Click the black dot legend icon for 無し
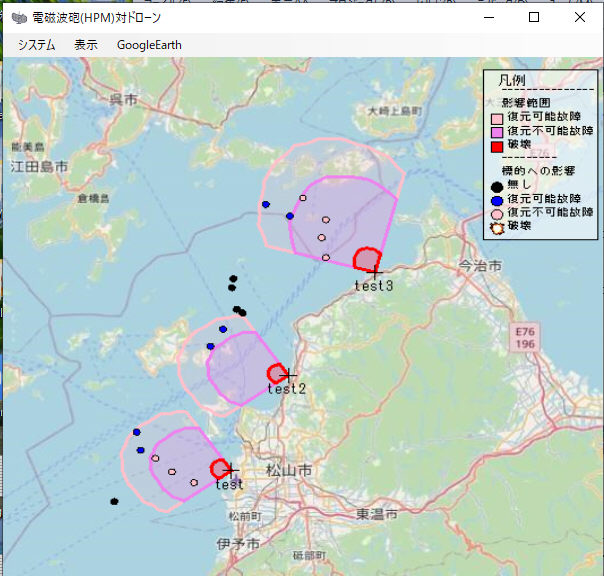The width and height of the screenshot is (604, 576). pos(496,185)
